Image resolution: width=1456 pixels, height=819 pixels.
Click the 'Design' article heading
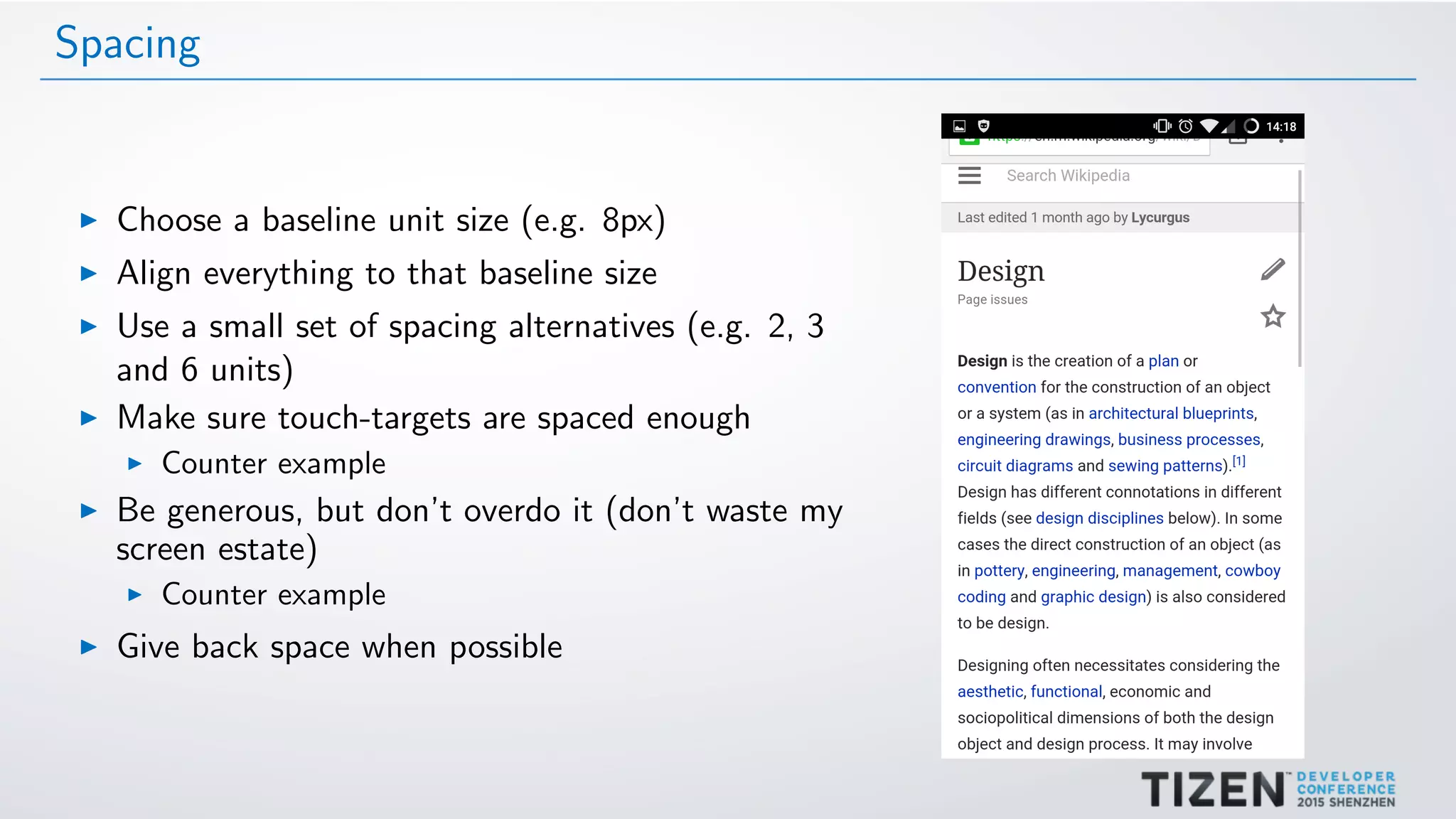[1001, 272]
